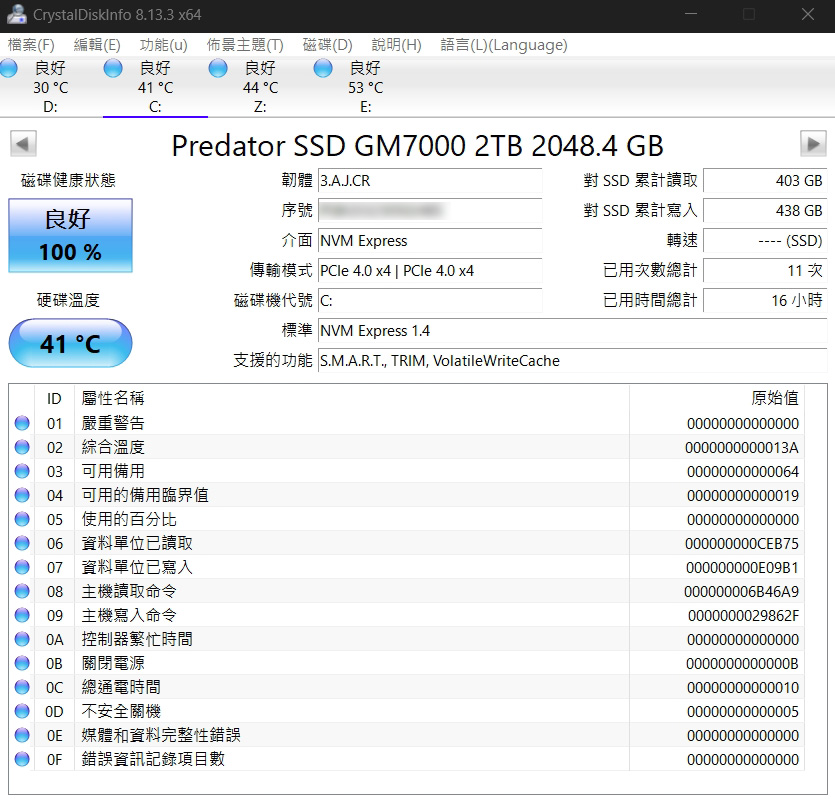The height and width of the screenshot is (799, 835).
Task: Open the 功能(u) menu
Action: pyautogui.click(x=163, y=45)
